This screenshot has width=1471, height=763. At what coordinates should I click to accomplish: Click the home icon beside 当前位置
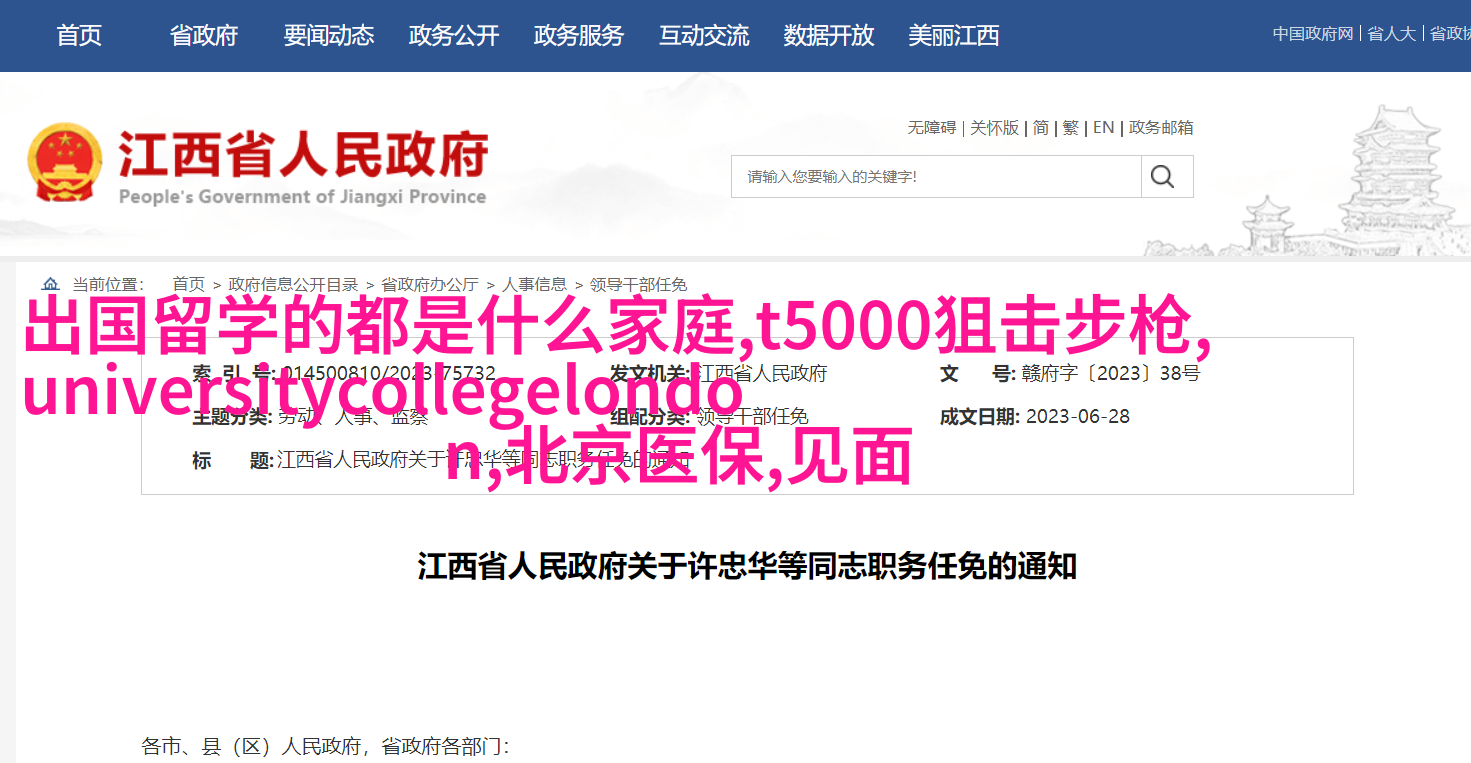pos(50,284)
